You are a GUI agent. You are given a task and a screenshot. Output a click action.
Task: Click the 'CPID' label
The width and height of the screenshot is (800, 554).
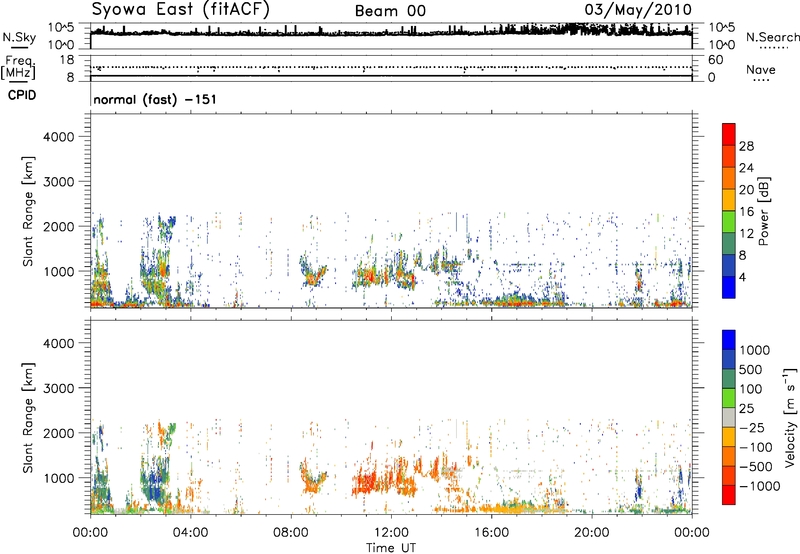[22, 95]
